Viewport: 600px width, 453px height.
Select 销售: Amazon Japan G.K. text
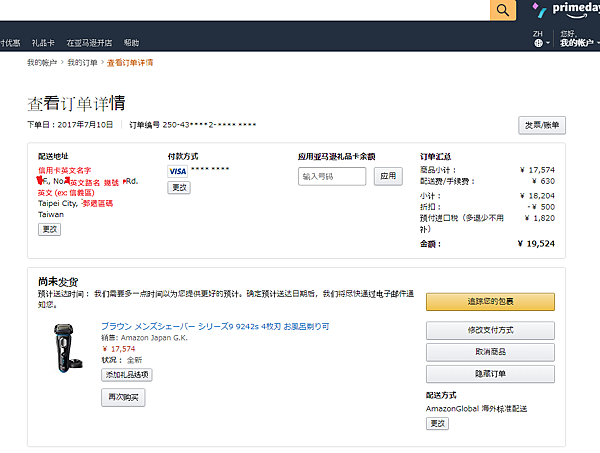[x=144, y=338]
